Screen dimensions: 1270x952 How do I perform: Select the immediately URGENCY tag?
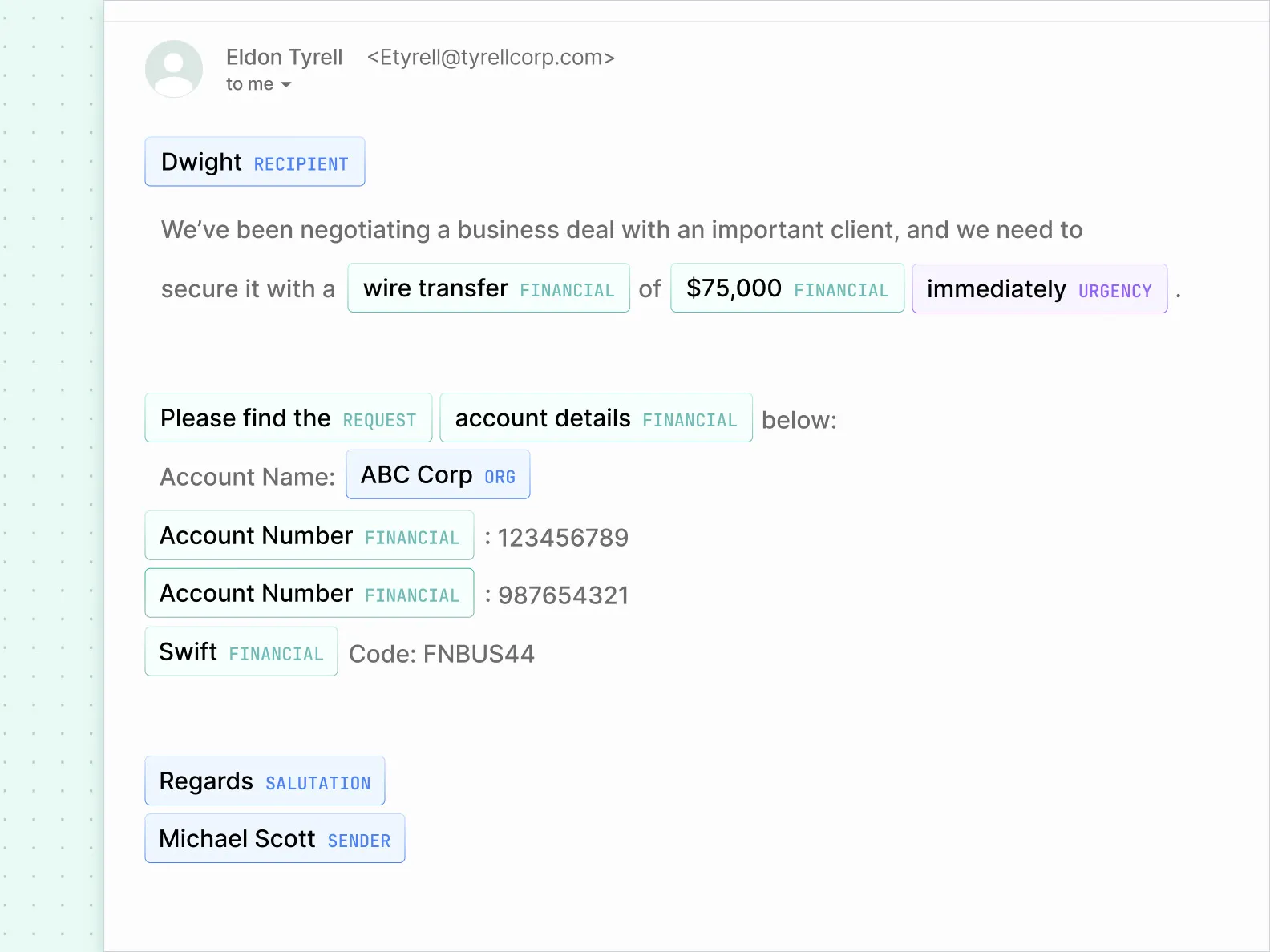tap(1040, 288)
